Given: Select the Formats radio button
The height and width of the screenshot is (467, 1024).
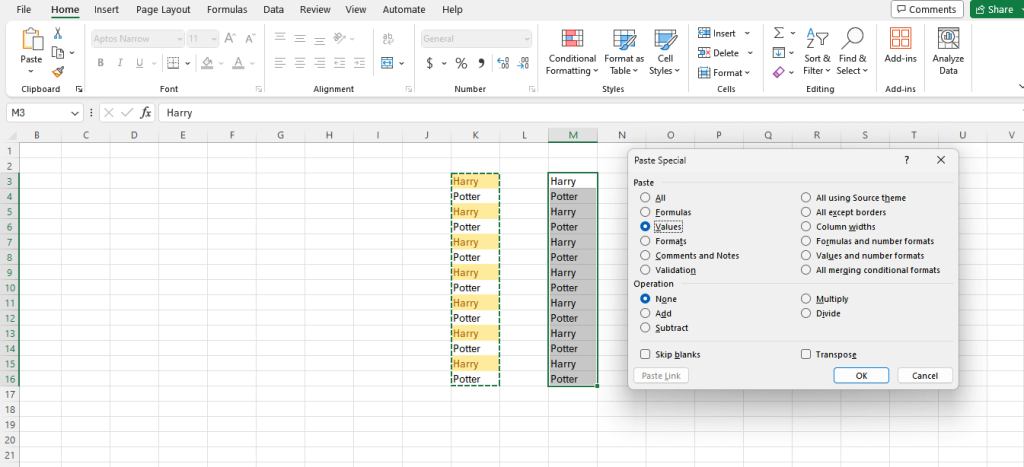Looking at the screenshot, I should (645, 241).
